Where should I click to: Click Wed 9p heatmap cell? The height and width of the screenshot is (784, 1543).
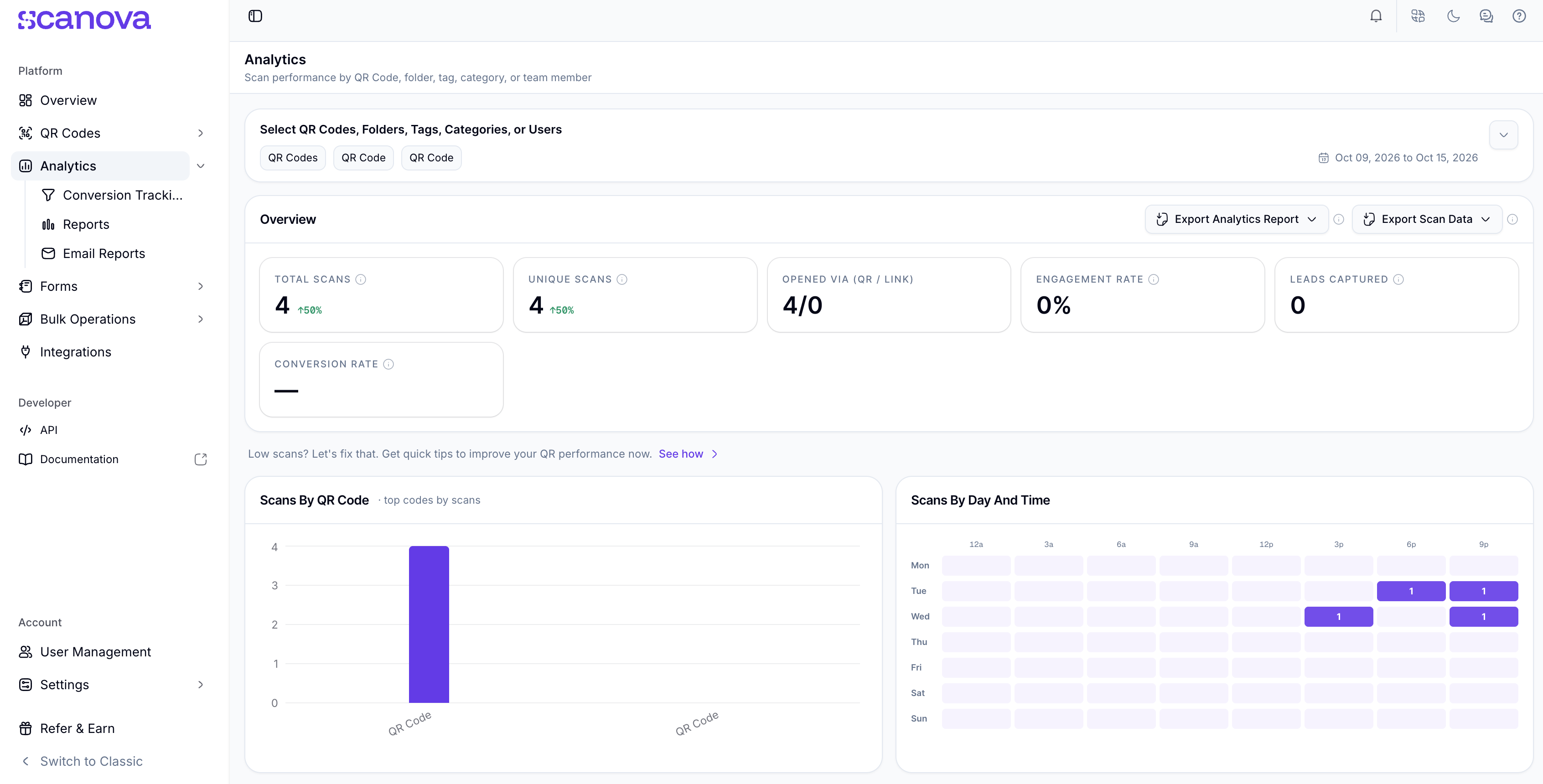pos(1483,617)
